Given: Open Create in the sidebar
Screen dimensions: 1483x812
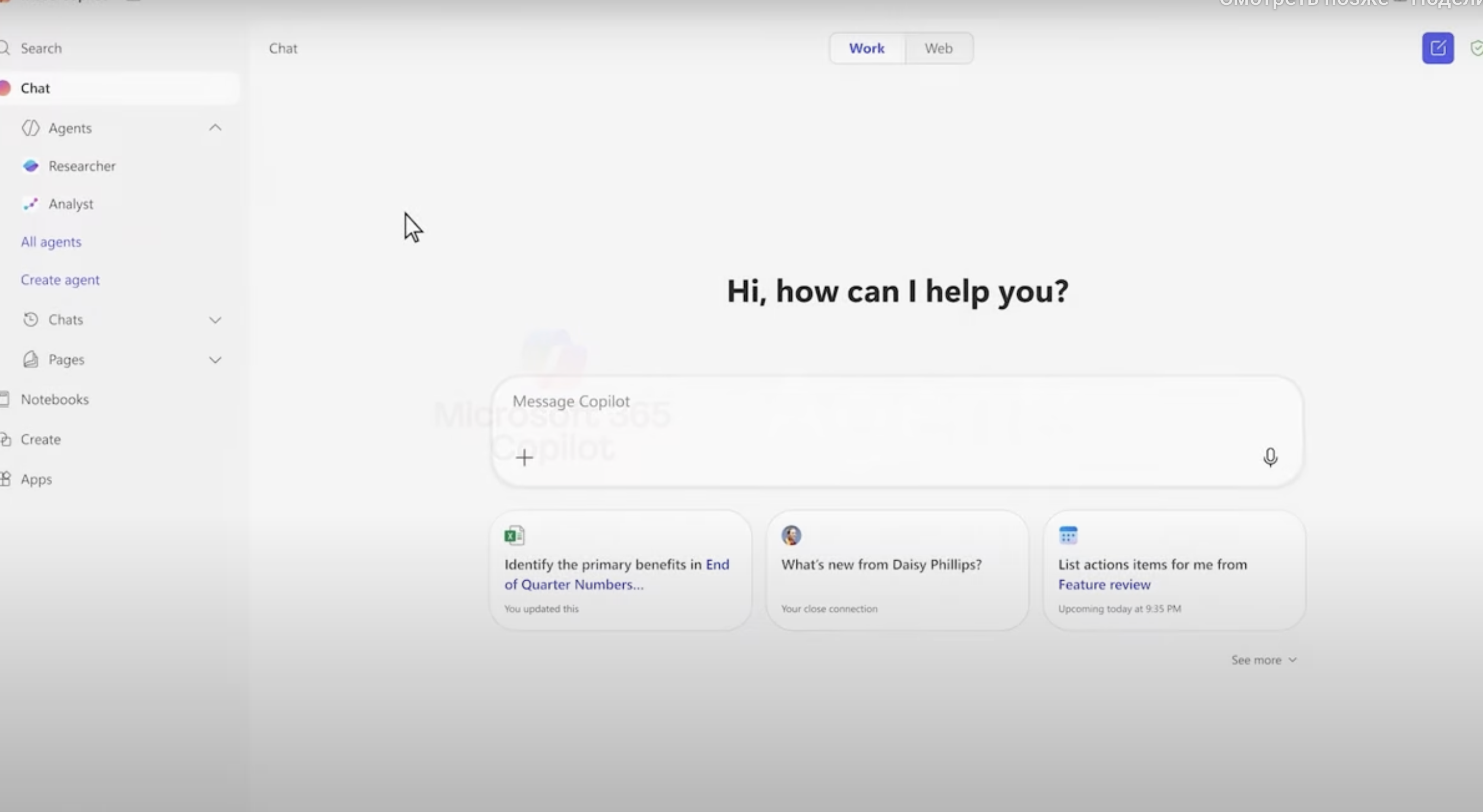Looking at the screenshot, I should pos(40,439).
